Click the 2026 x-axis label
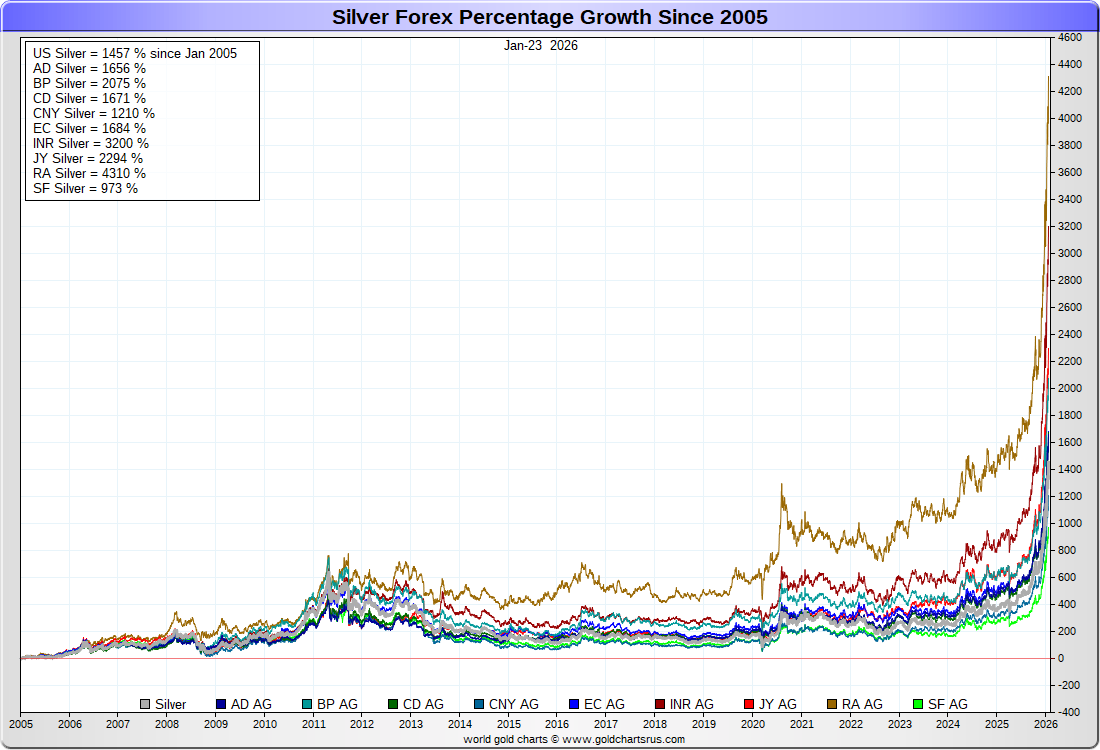 pos(1046,724)
